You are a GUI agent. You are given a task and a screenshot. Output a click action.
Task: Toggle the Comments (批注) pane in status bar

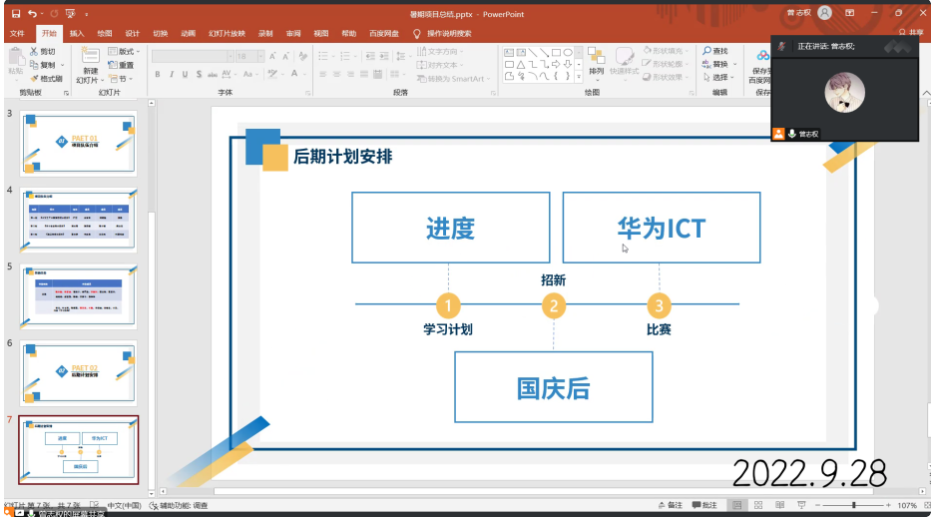pos(704,506)
